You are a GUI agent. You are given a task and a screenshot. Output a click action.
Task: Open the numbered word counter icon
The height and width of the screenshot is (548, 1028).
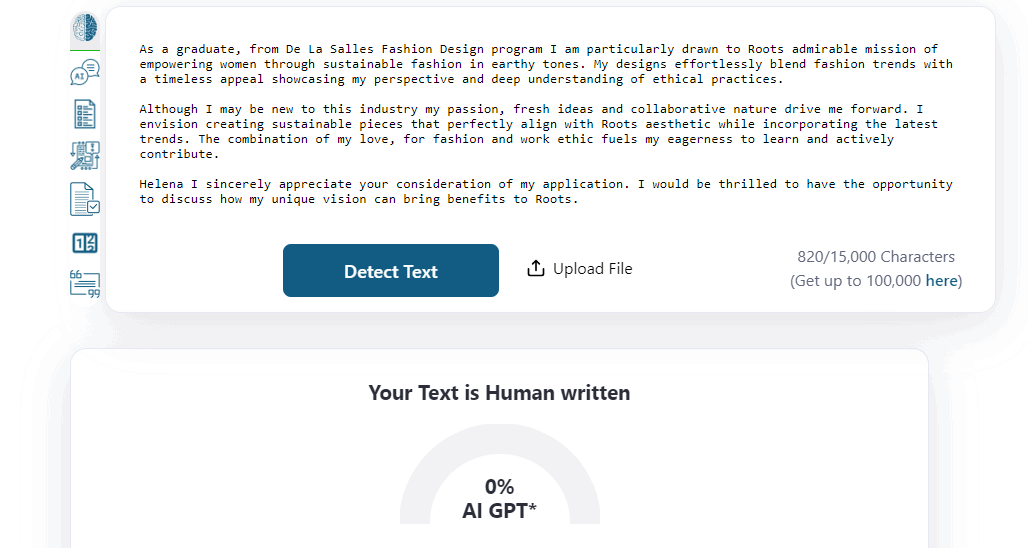[85, 243]
